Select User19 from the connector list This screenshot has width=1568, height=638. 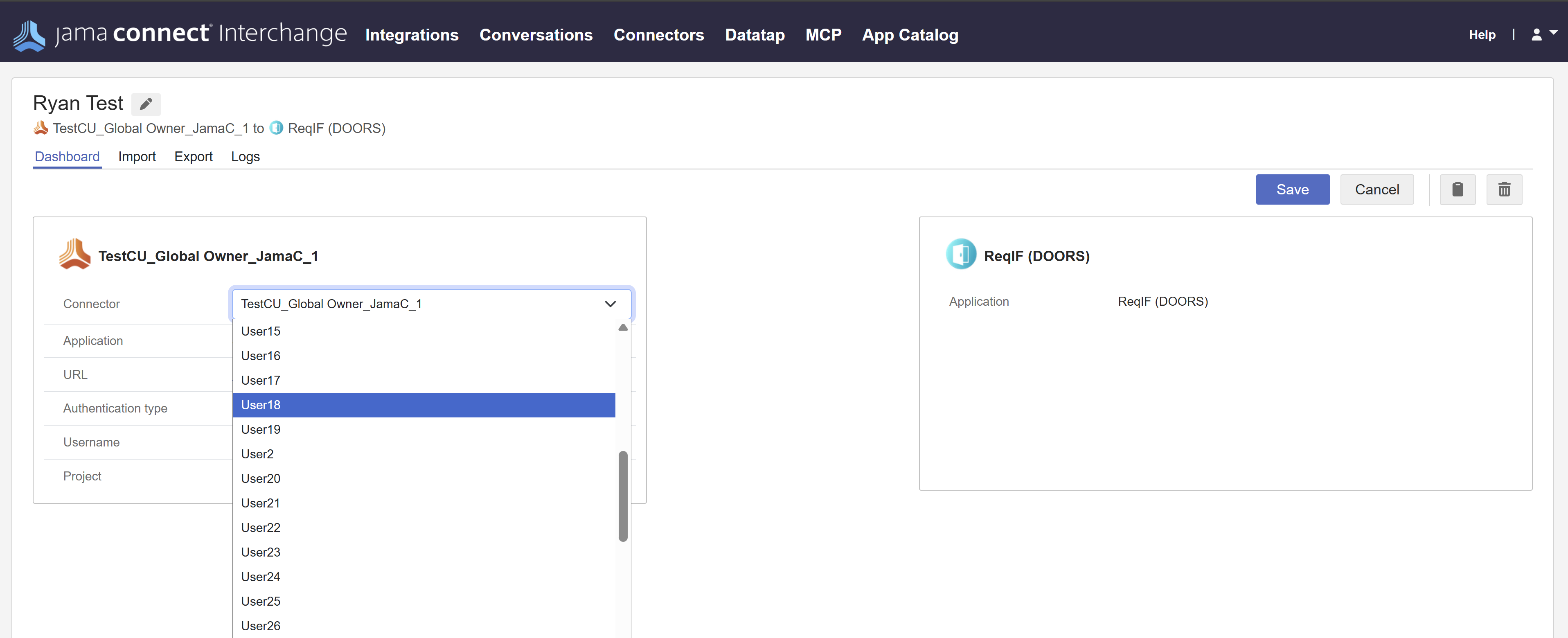tap(424, 429)
